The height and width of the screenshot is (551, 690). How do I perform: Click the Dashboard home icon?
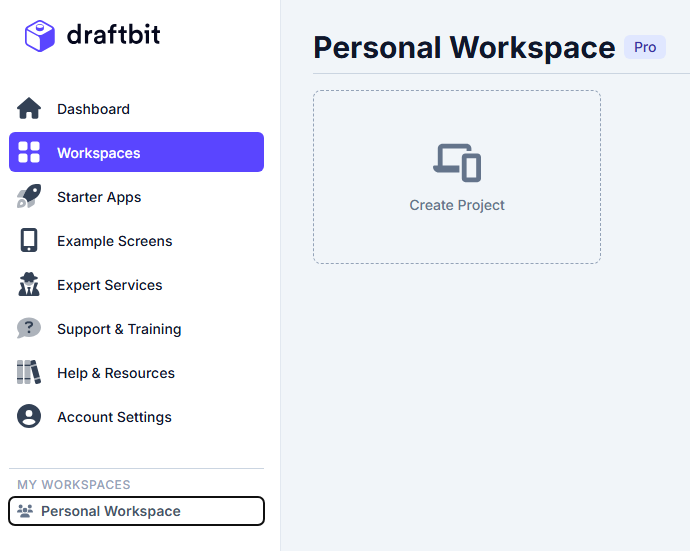[x=29, y=108]
